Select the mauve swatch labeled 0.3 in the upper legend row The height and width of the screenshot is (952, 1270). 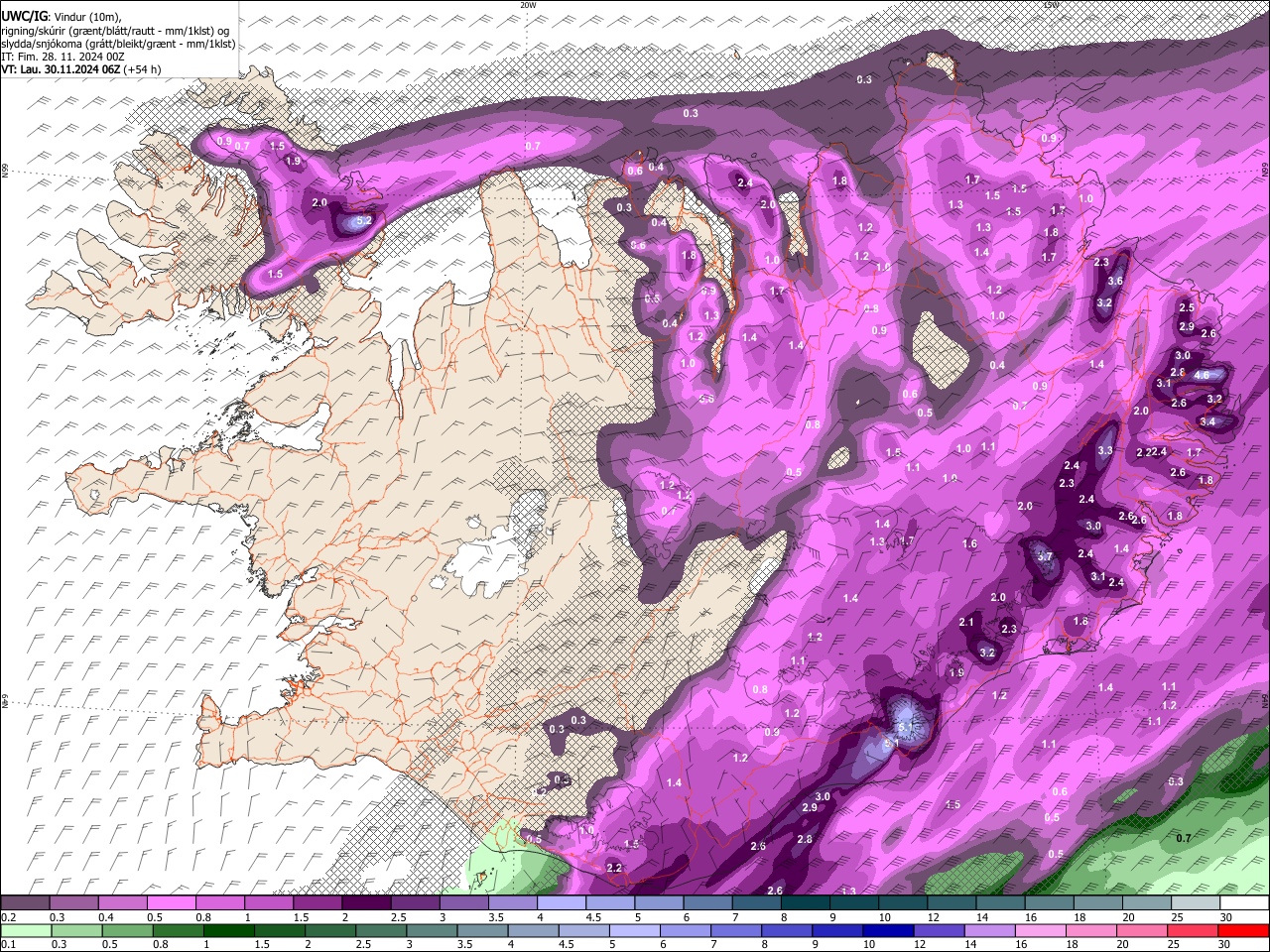pyautogui.click(x=73, y=903)
